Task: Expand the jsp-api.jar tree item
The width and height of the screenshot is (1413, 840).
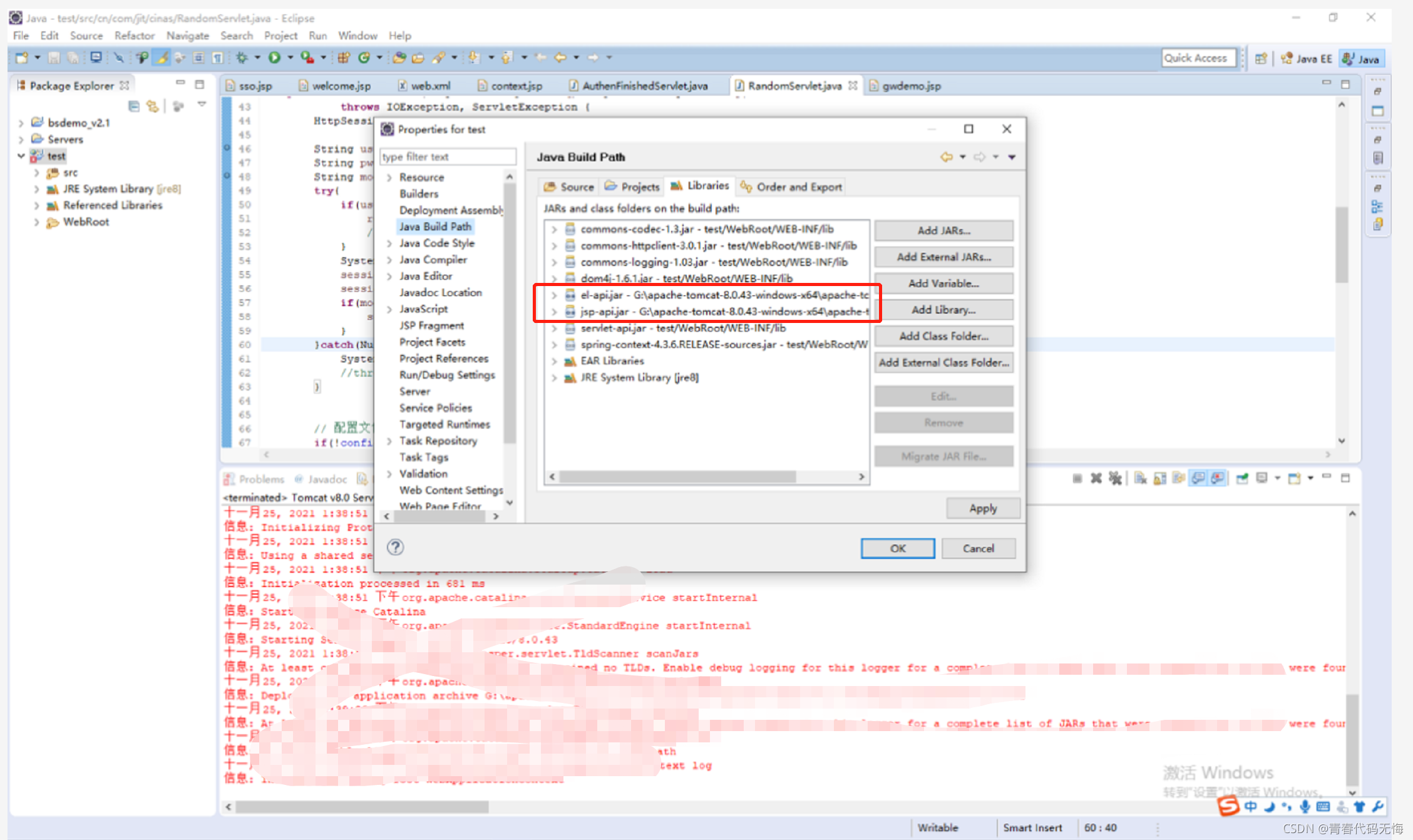Action: (x=555, y=312)
